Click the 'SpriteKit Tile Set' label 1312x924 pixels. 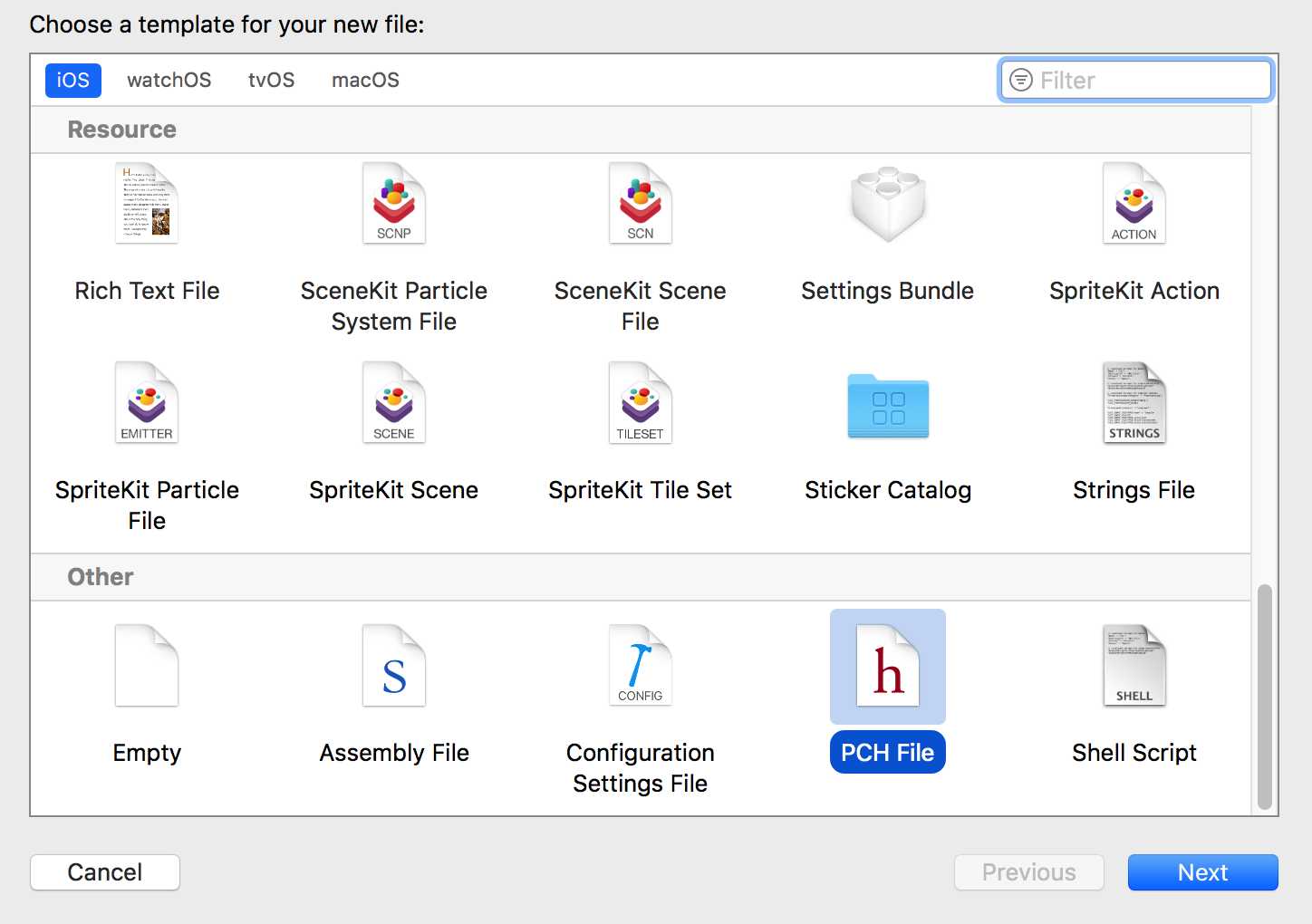pos(641,490)
